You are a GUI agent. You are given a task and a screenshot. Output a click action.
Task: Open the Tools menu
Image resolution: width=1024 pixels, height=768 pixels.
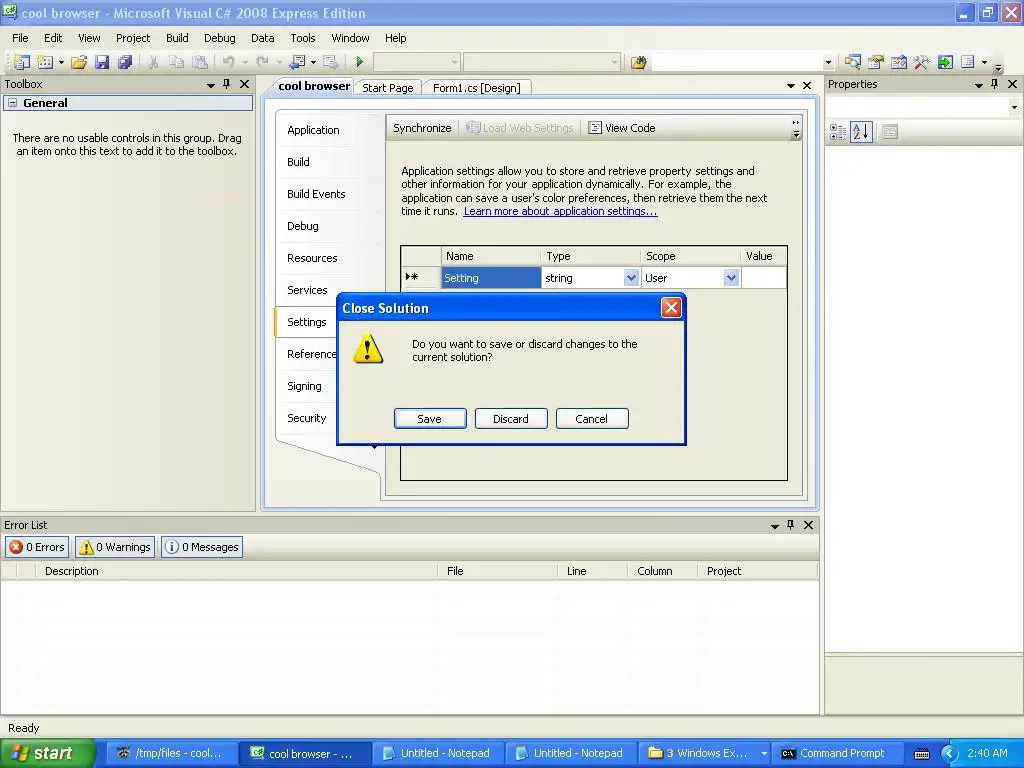pyautogui.click(x=302, y=38)
